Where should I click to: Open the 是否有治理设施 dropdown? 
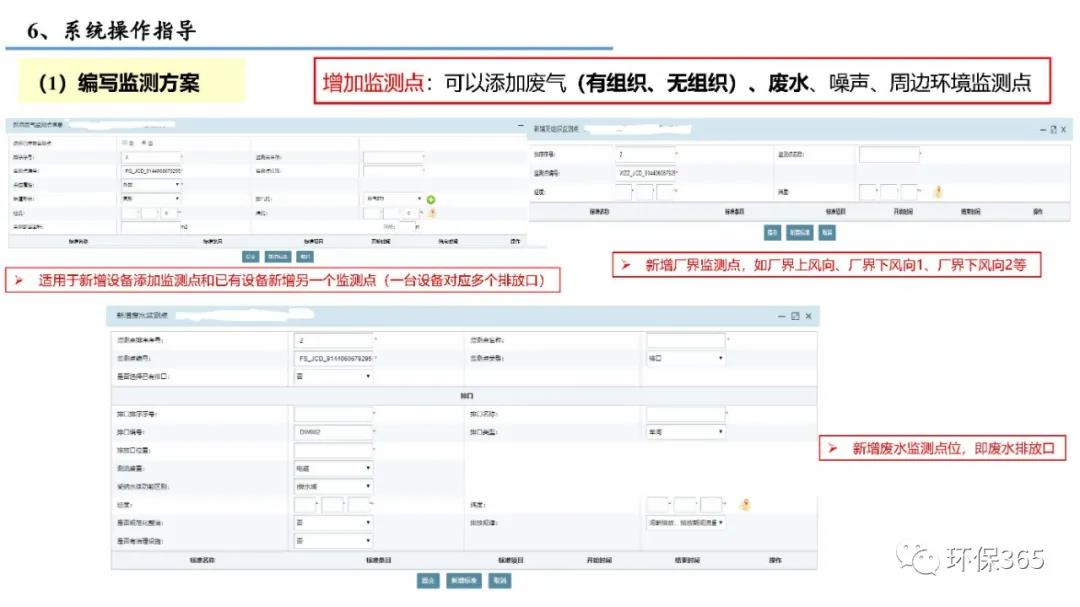pos(333,540)
